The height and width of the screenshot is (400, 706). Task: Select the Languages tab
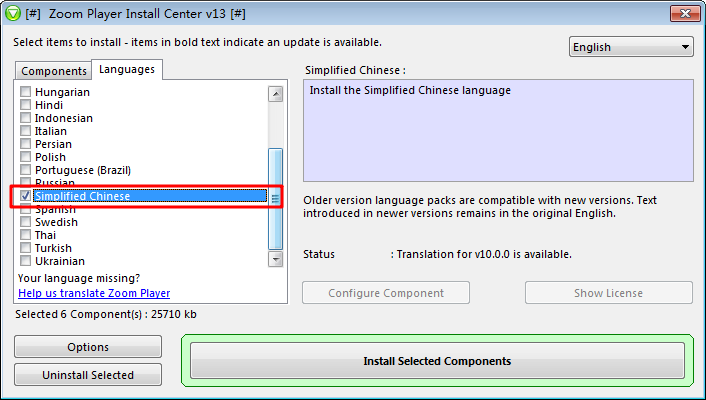pyautogui.click(x=127, y=69)
